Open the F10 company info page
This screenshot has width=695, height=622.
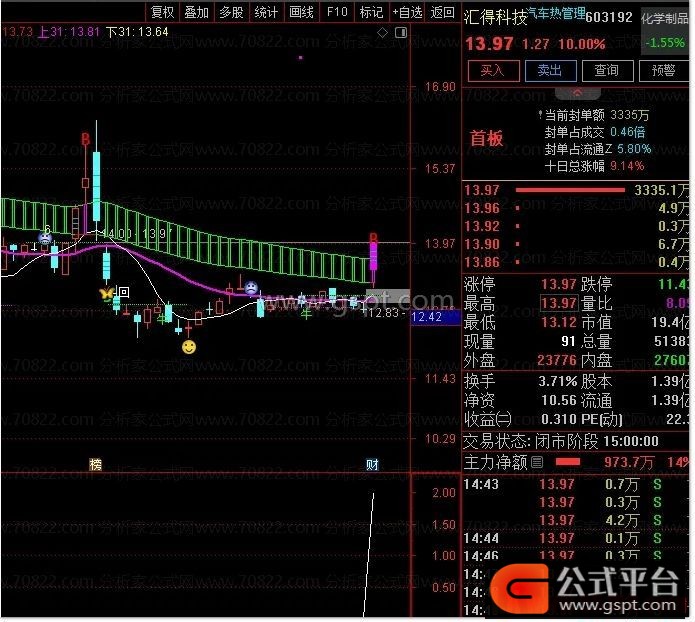[337, 12]
